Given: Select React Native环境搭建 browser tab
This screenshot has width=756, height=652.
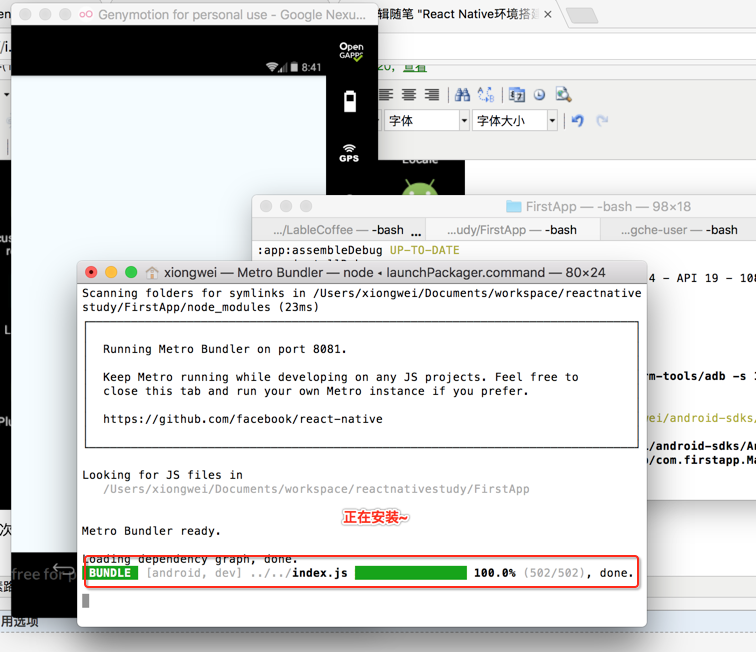Looking at the screenshot, I should pos(458,14).
